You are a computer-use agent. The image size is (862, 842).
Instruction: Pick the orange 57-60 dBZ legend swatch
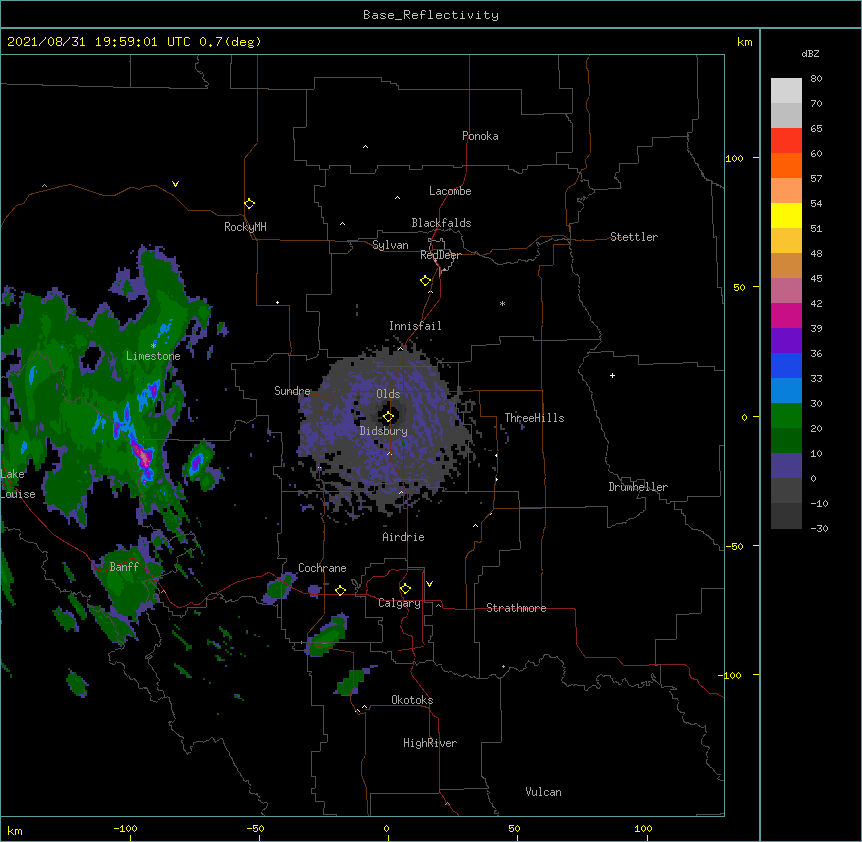coord(786,165)
